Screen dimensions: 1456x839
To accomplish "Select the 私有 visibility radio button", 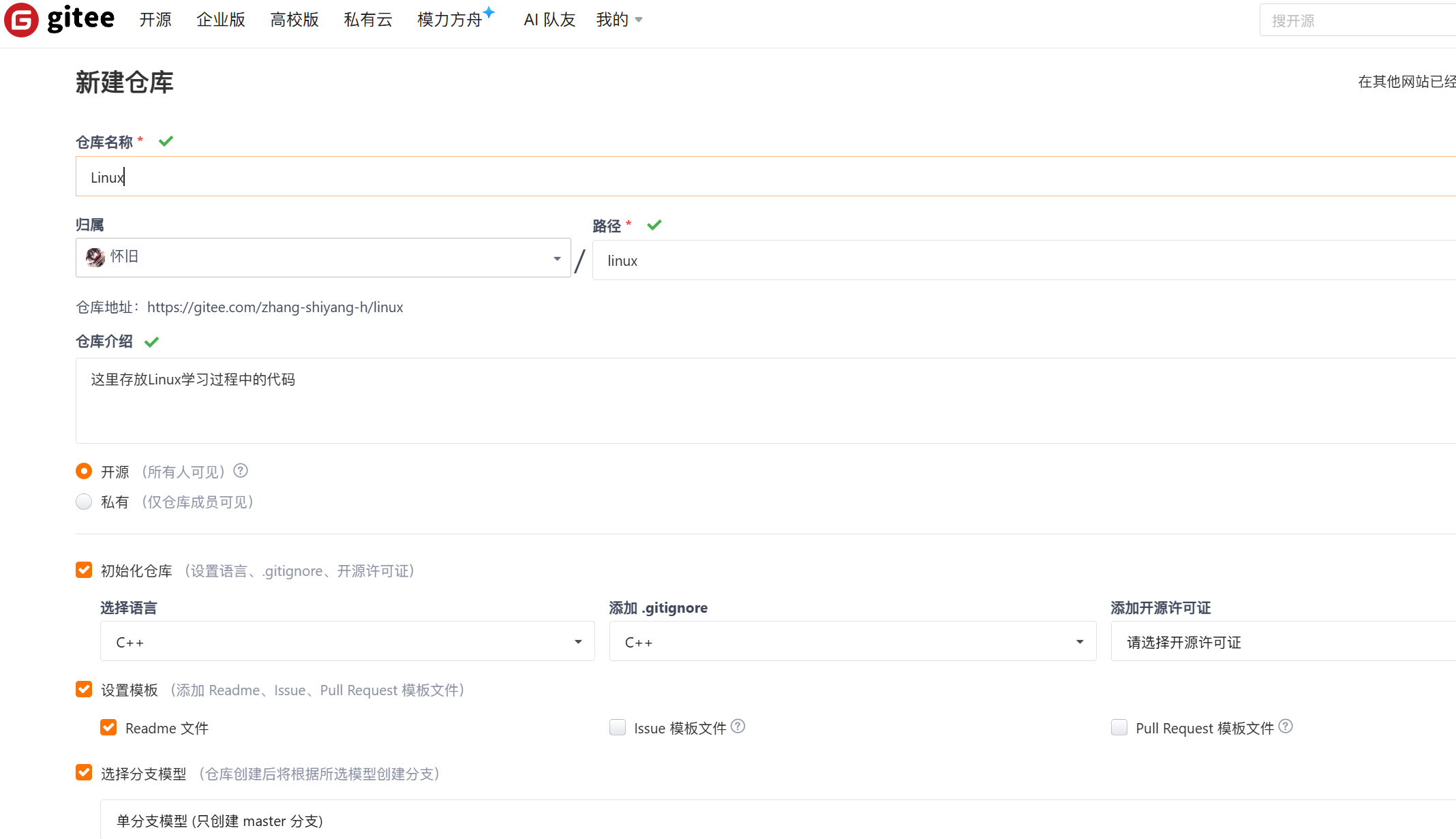I will click(83, 502).
